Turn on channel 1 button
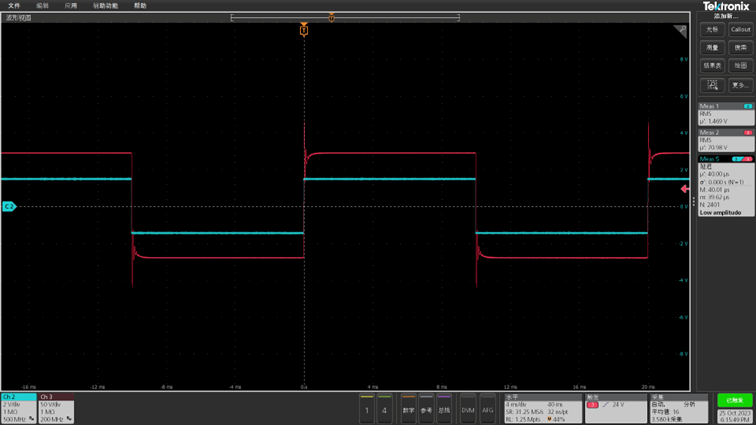This screenshot has width=756, height=425. click(x=367, y=409)
